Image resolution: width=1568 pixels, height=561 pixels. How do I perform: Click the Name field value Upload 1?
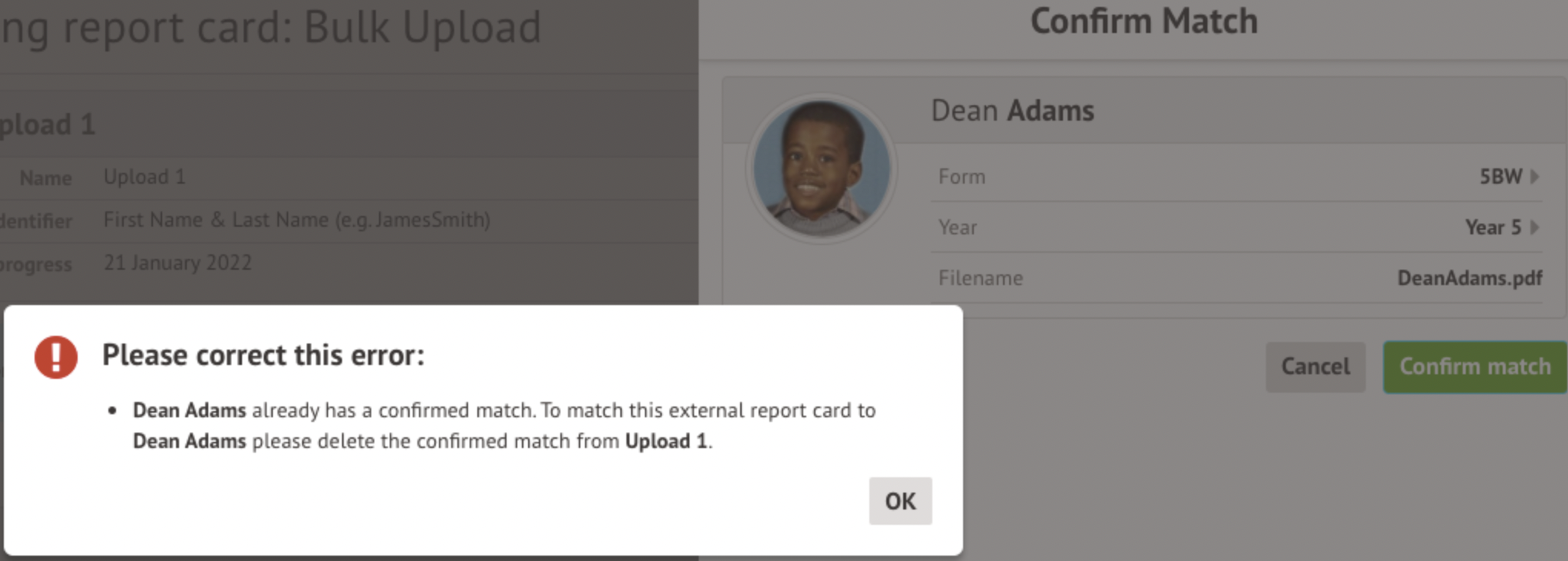tap(145, 177)
